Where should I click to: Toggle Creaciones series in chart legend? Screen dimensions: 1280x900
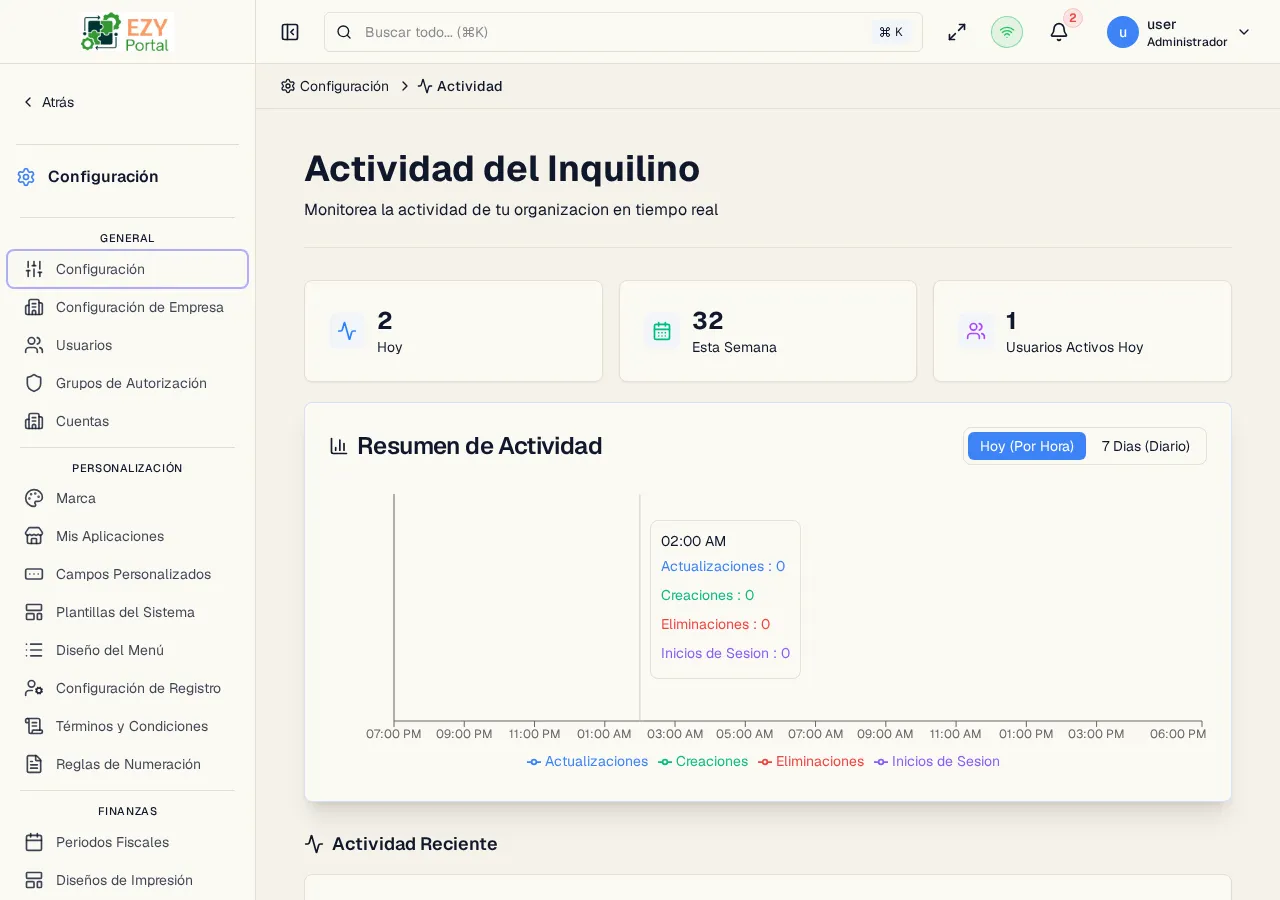[x=703, y=762]
